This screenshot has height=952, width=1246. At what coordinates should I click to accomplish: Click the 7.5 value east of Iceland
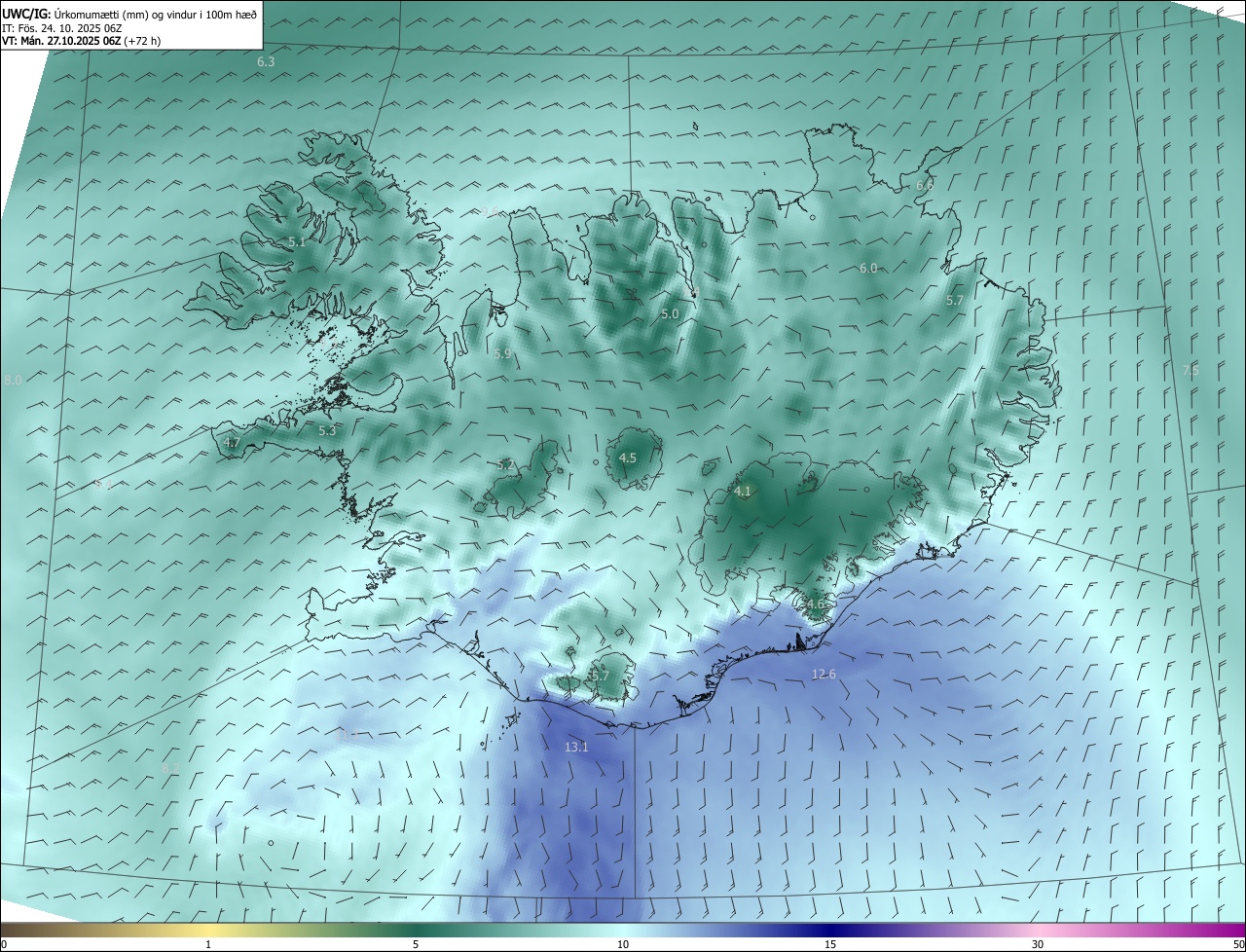click(1191, 370)
